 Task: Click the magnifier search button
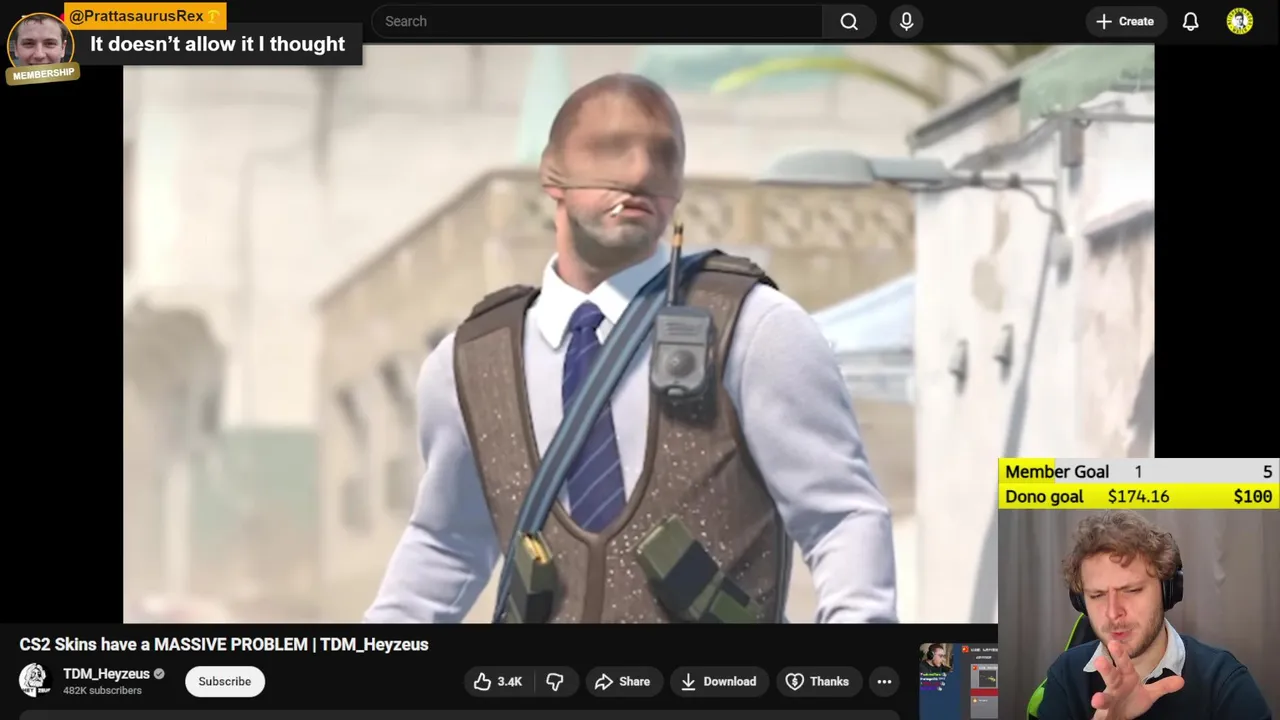point(849,21)
